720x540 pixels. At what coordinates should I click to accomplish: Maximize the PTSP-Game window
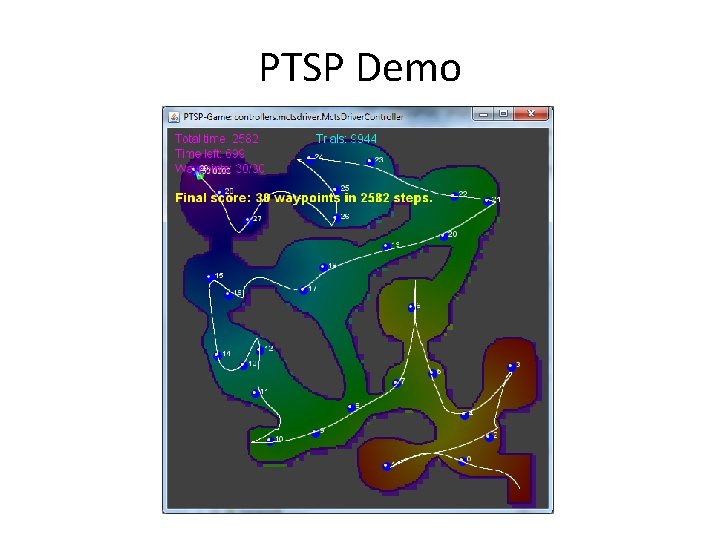point(503,114)
